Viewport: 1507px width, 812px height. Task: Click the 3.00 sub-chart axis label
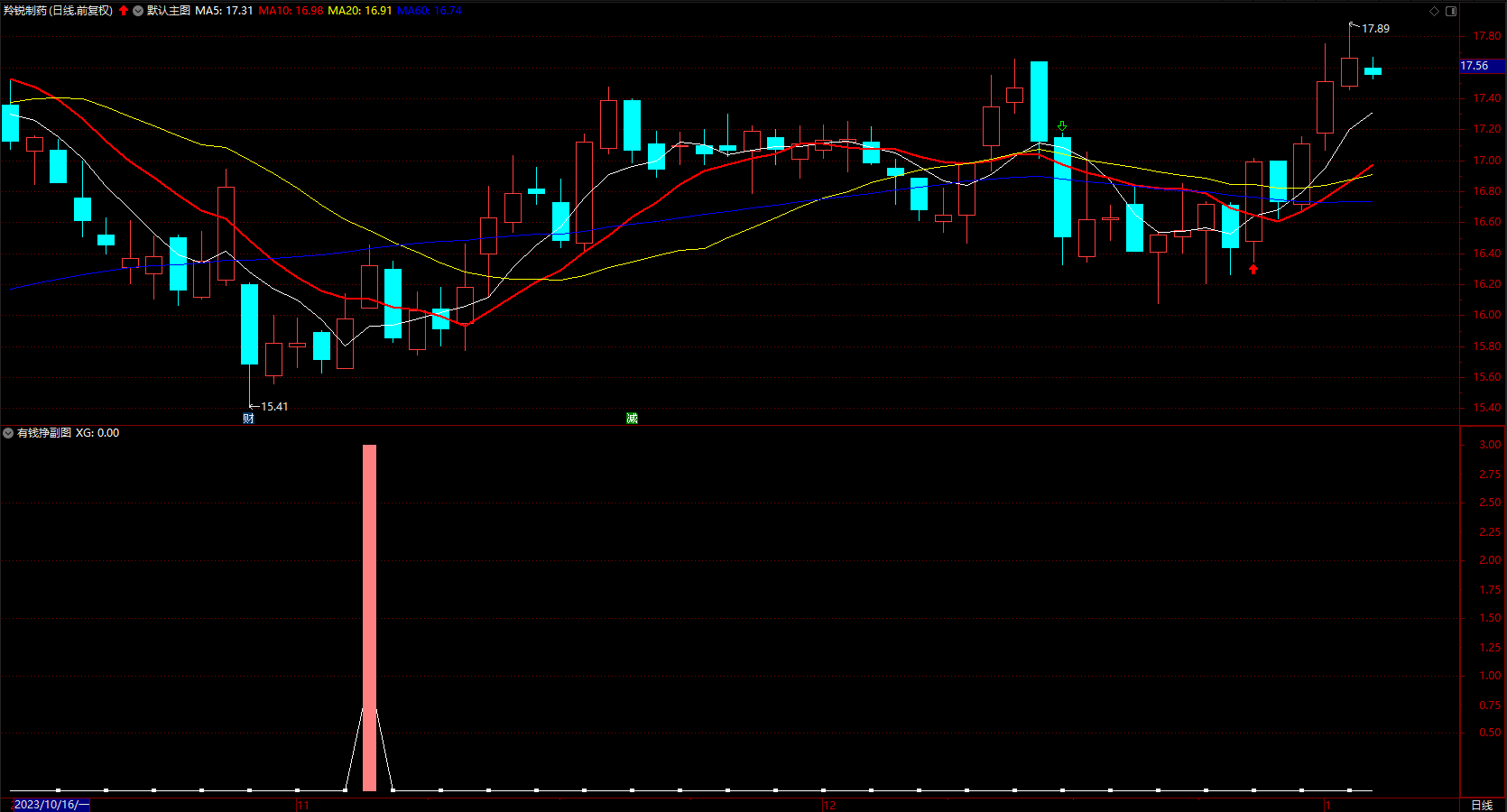click(x=1490, y=445)
